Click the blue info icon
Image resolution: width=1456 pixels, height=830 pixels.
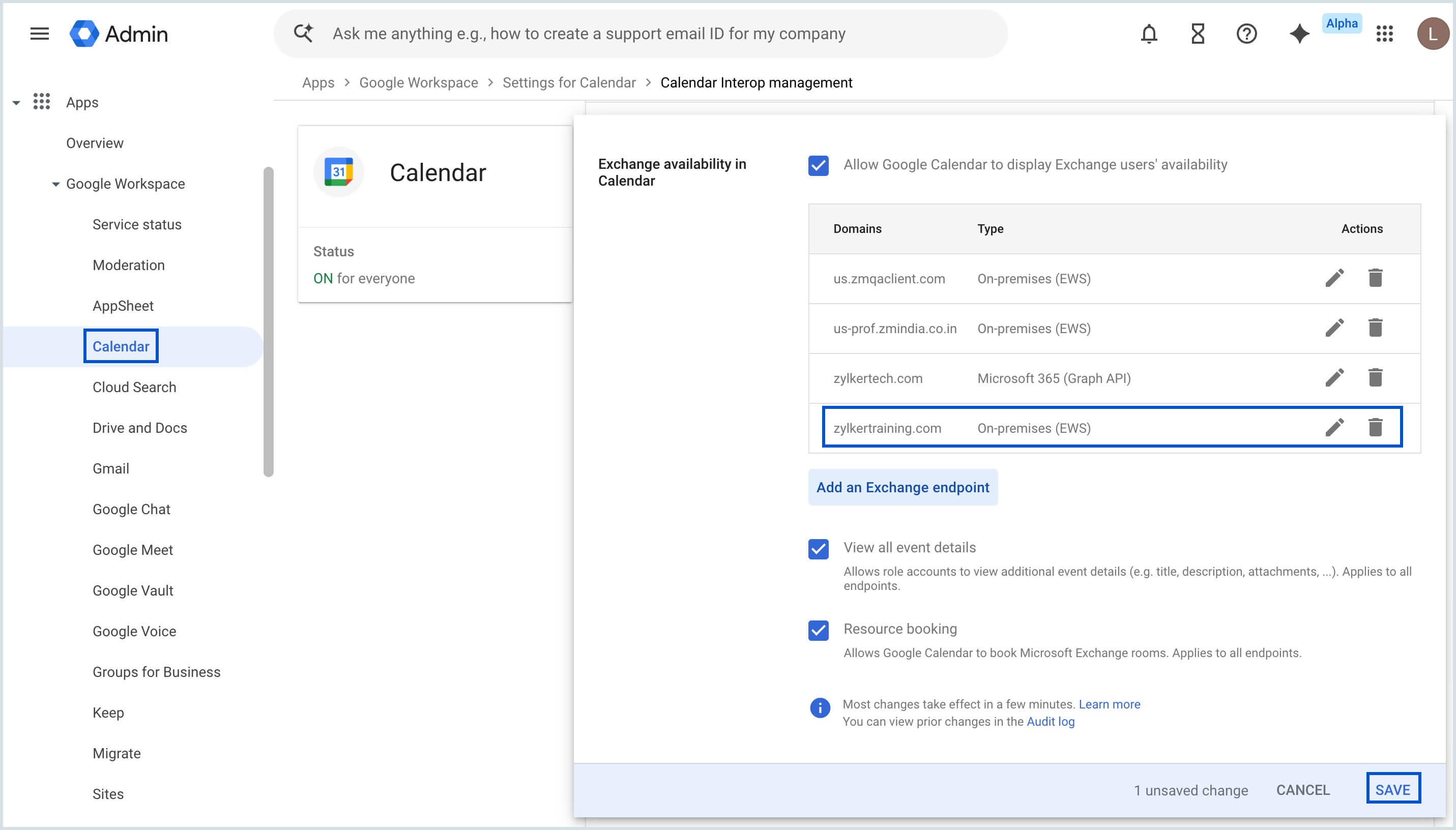click(x=820, y=708)
